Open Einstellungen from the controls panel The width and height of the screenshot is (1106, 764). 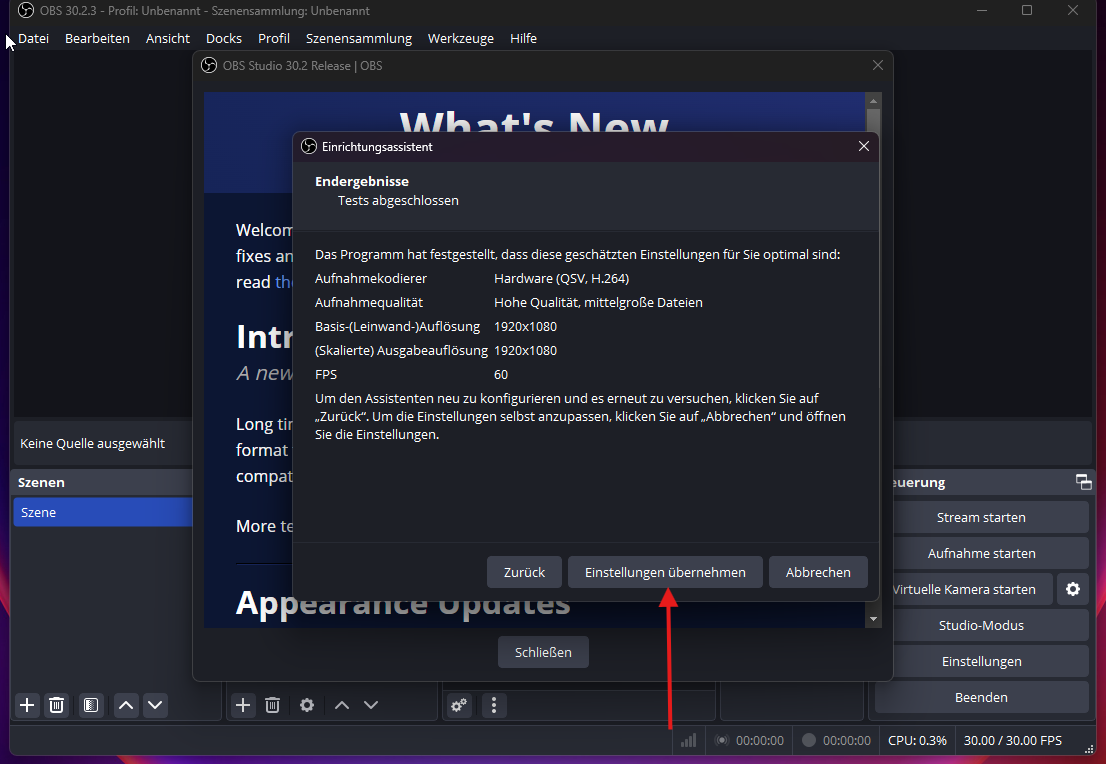[x=981, y=661]
